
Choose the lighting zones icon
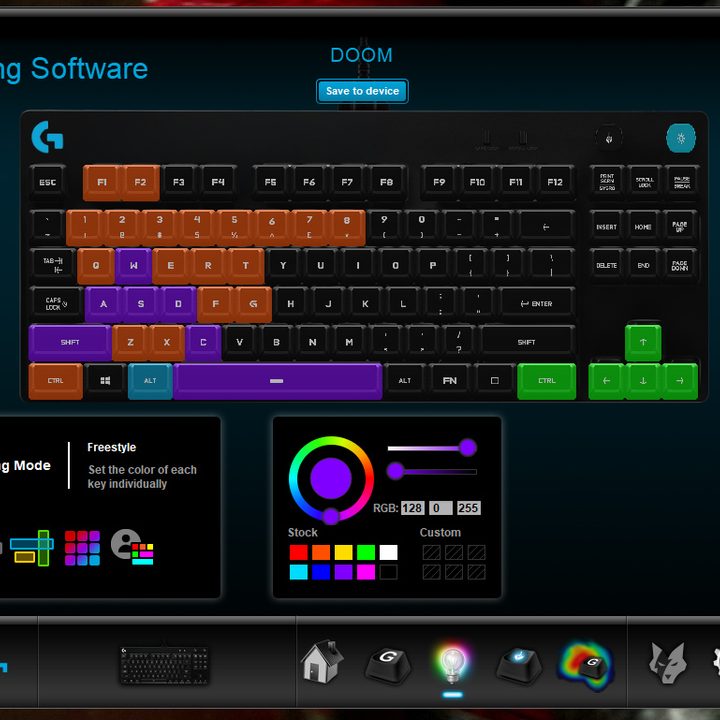point(32,548)
